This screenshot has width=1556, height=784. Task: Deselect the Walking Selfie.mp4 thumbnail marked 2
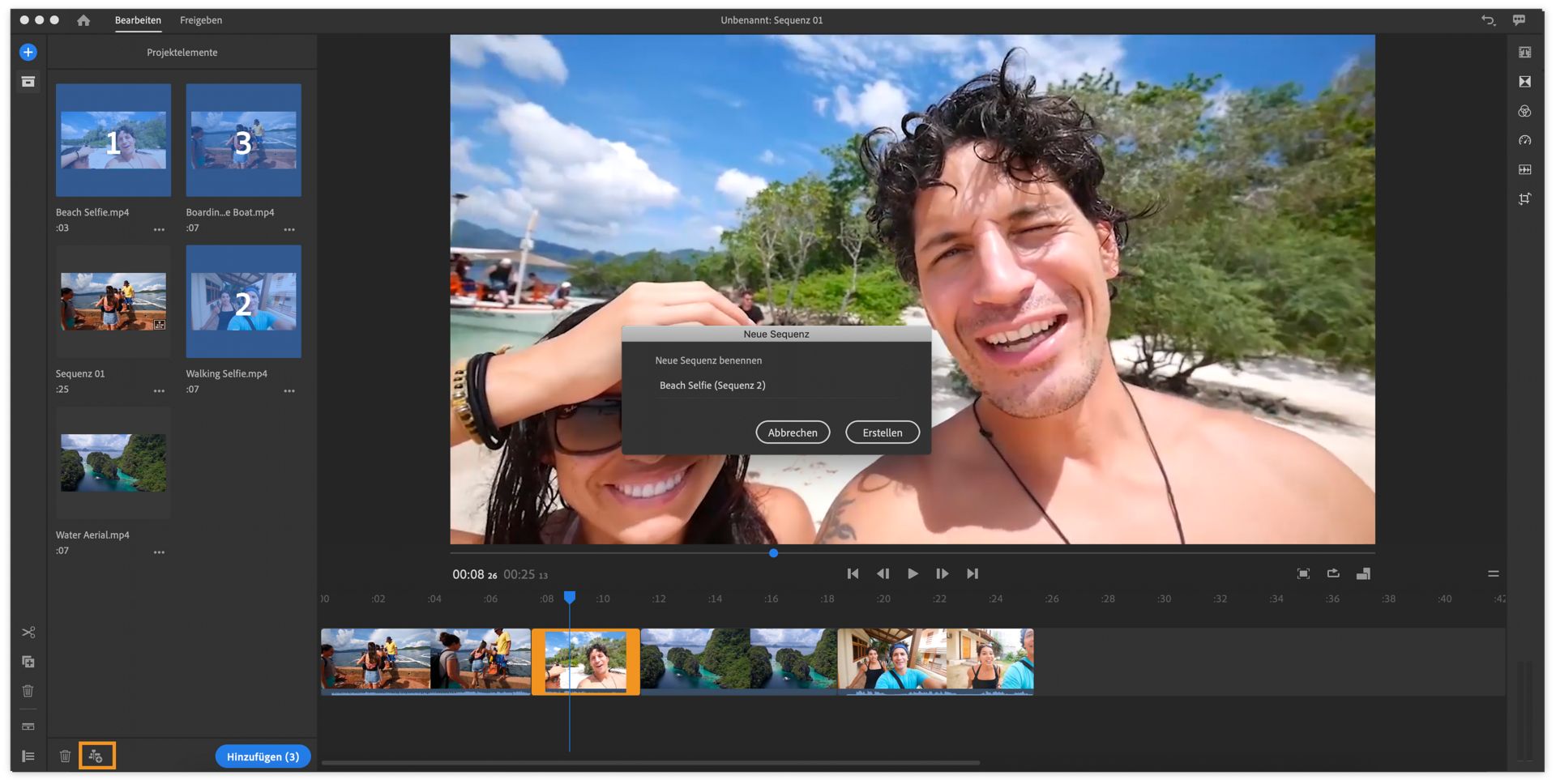(x=243, y=301)
